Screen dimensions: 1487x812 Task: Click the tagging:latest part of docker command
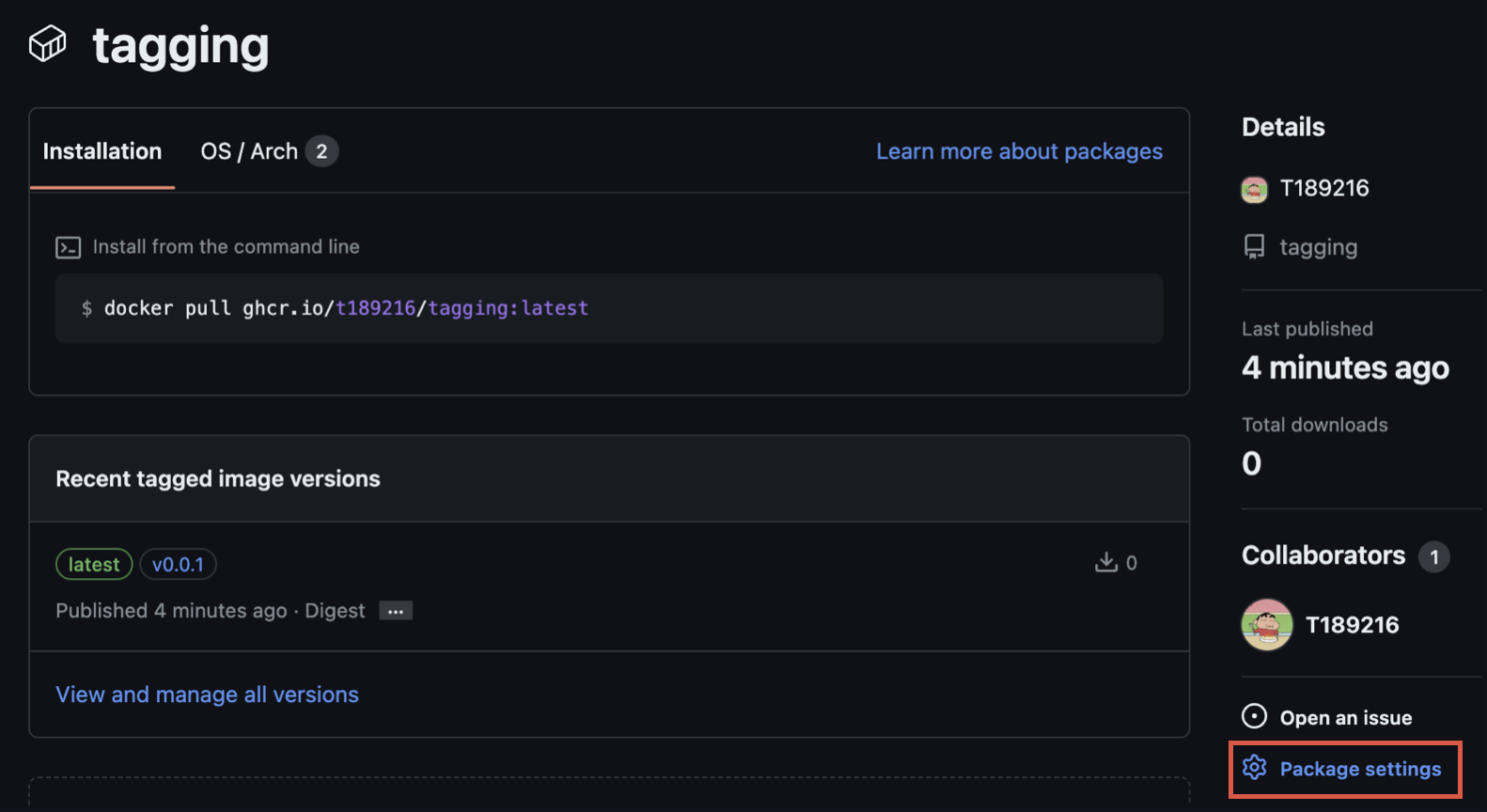click(x=508, y=308)
